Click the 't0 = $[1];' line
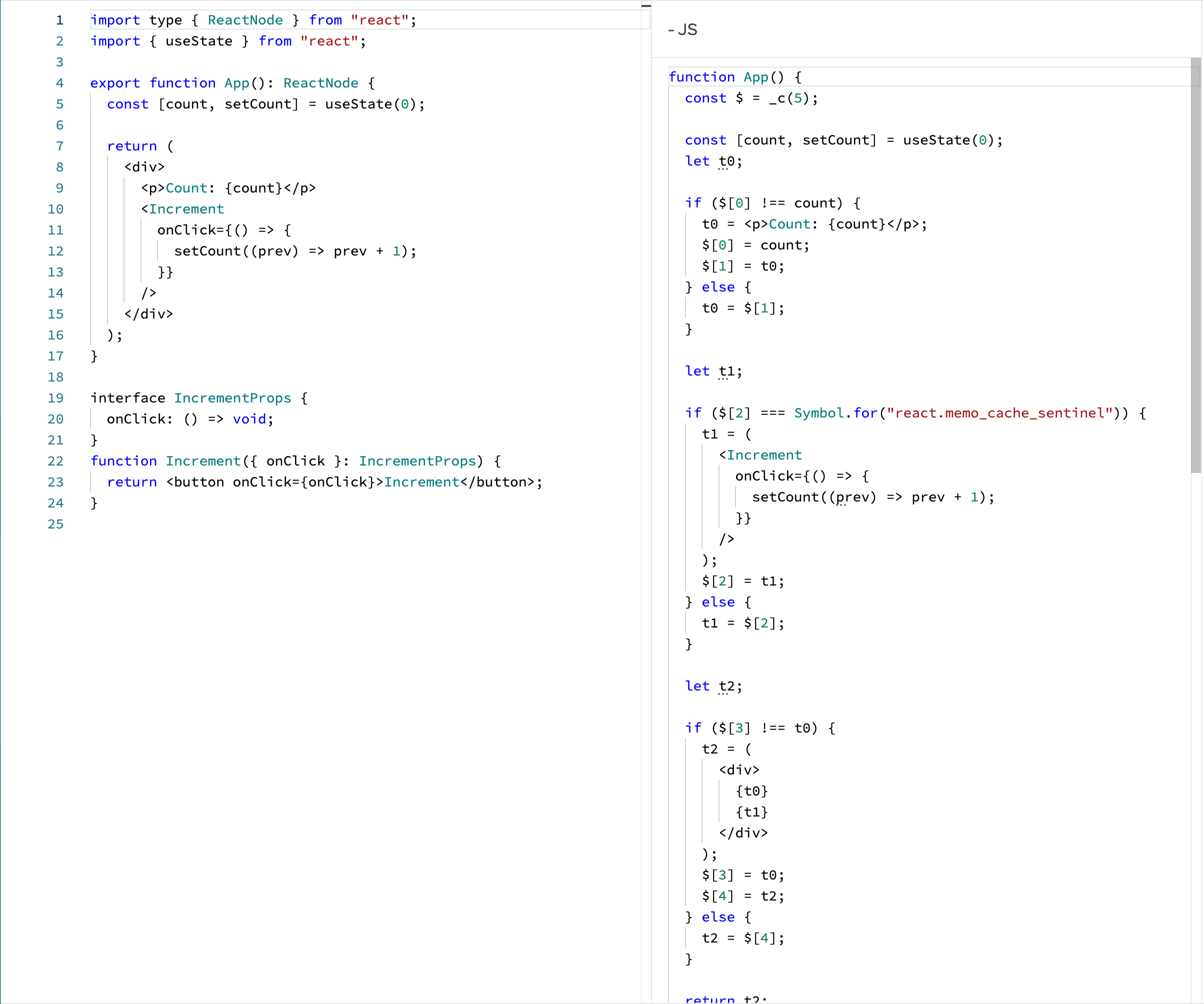The image size is (1204, 1004). [743, 308]
